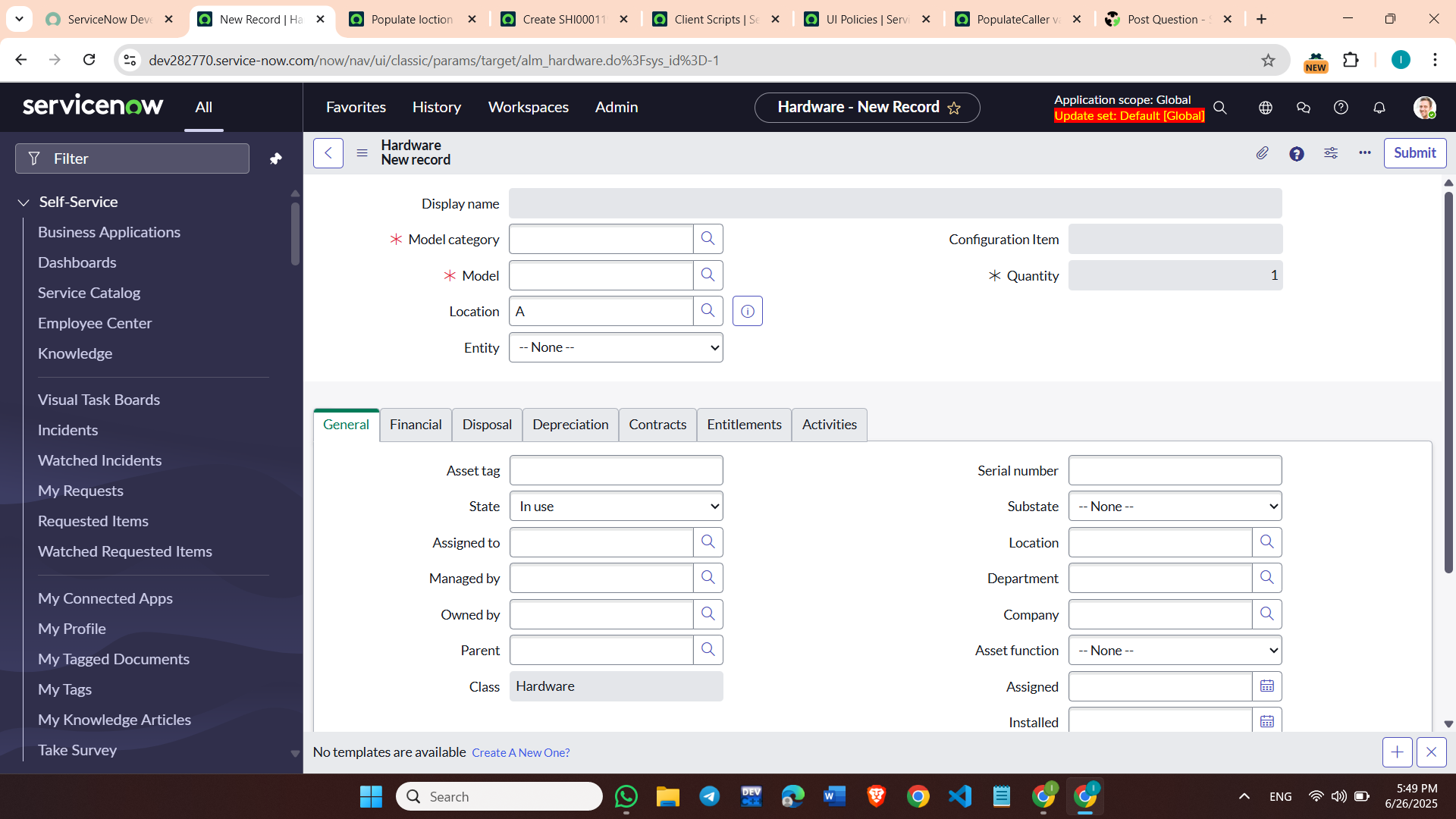Switch to the Client Scripts browser tab
Viewport: 1456px width, 819px height.
pos(715,20)
